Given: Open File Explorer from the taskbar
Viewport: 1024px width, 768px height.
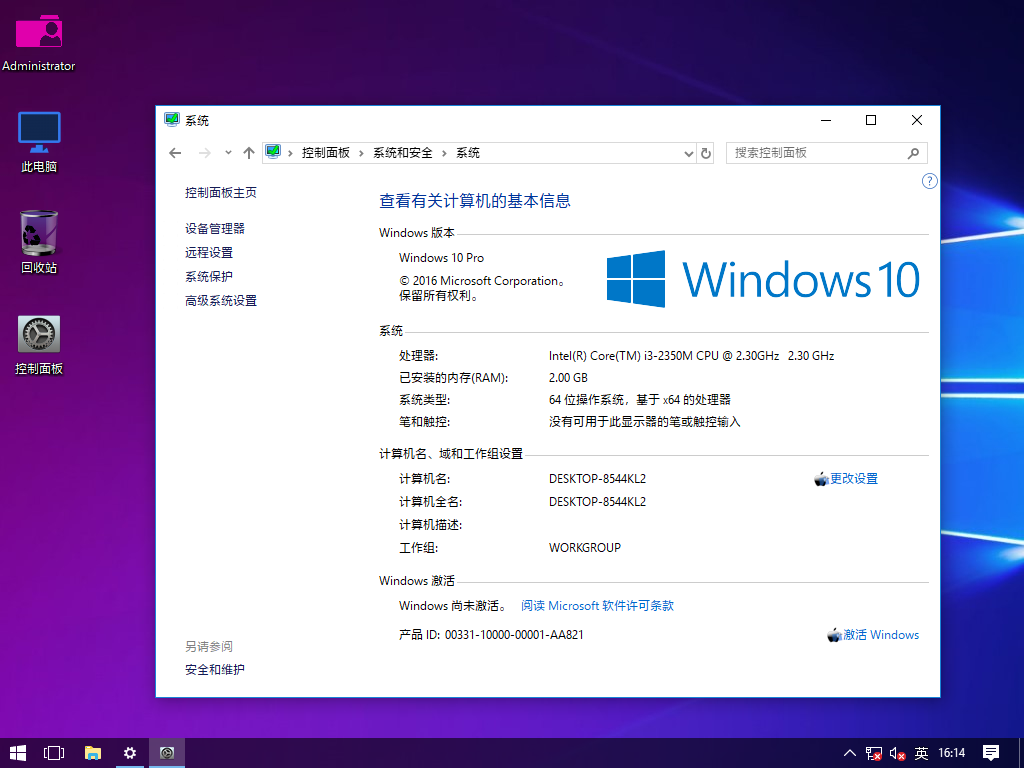Looking at the screenshot, I should click(x=93, y=753).
